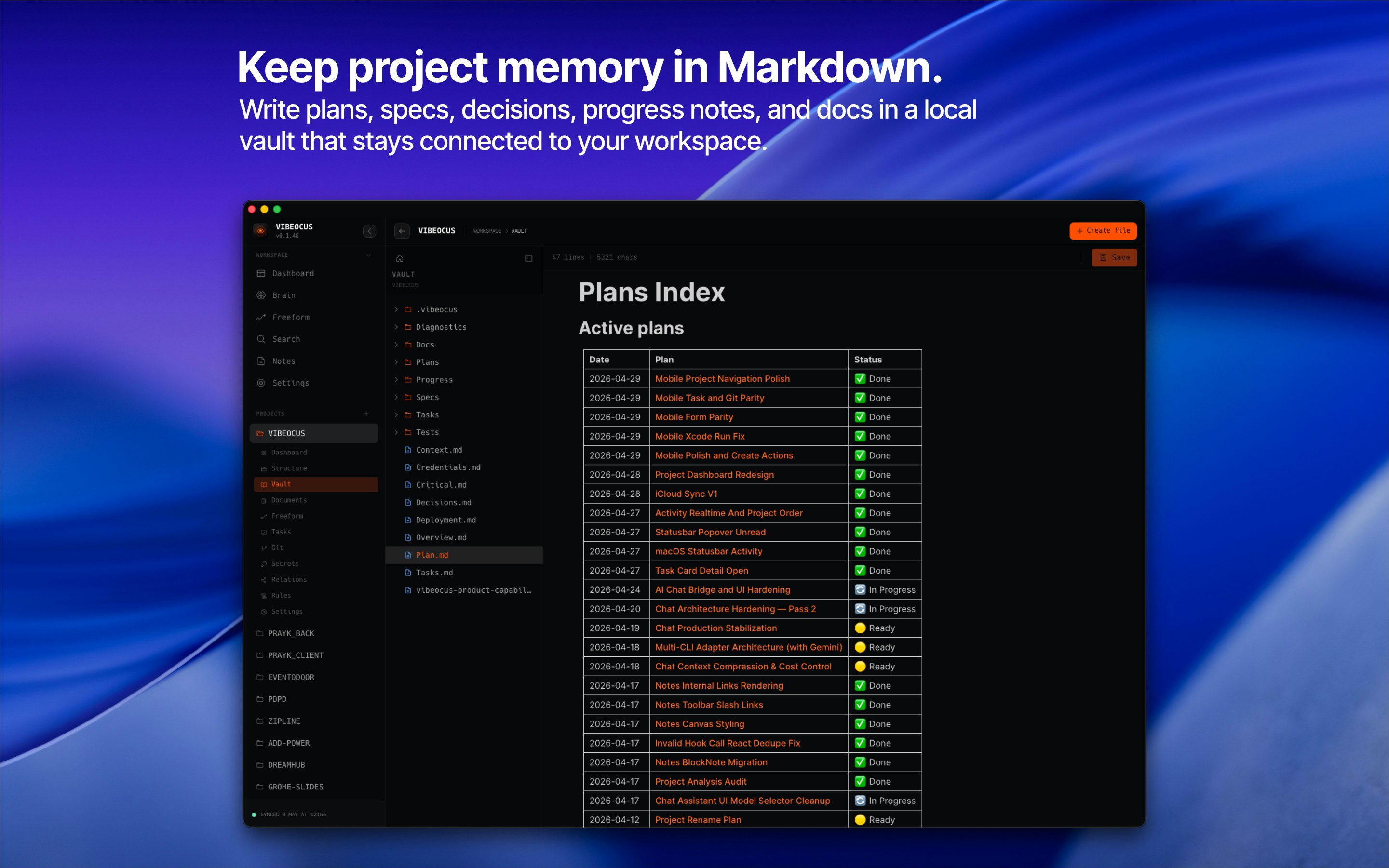Open the Notes page icon

[261, 361]
